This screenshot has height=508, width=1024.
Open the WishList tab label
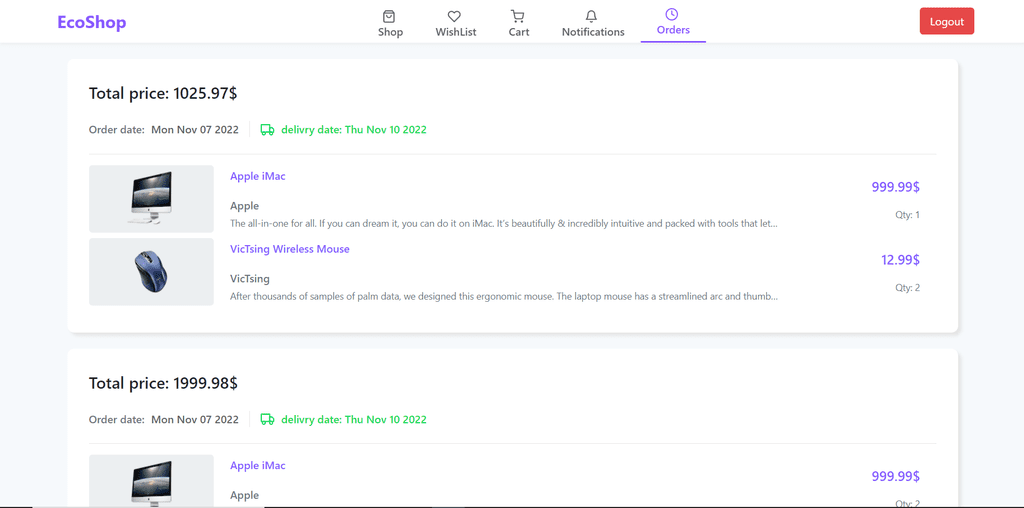coord(456,32)
